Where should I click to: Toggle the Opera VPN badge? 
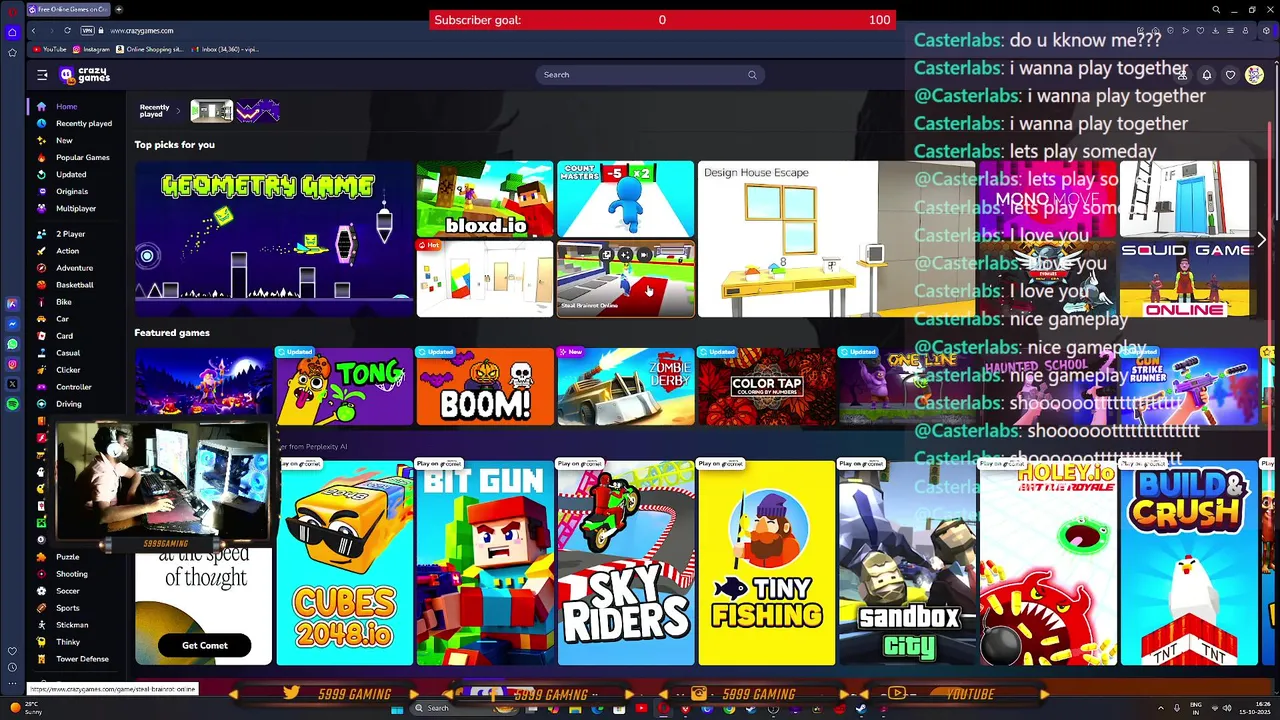(x=87, y=30)
